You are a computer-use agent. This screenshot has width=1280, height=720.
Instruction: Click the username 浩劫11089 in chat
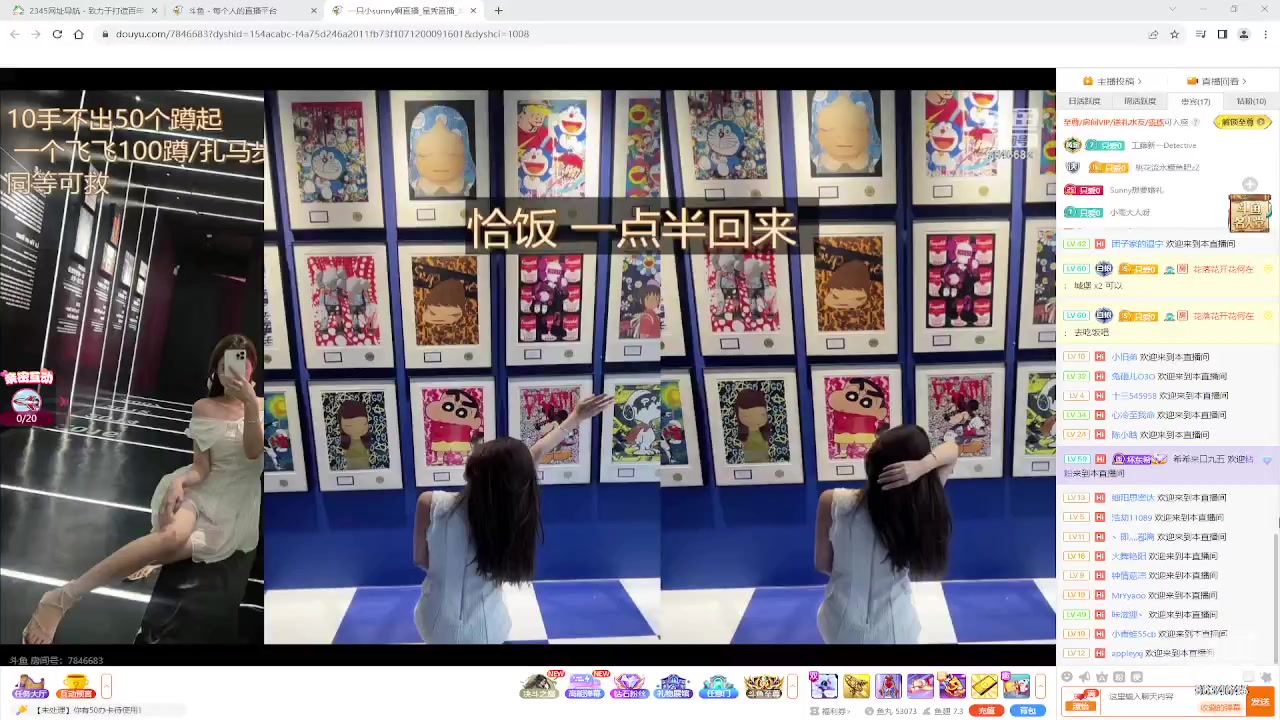[x=1132, y=518]
